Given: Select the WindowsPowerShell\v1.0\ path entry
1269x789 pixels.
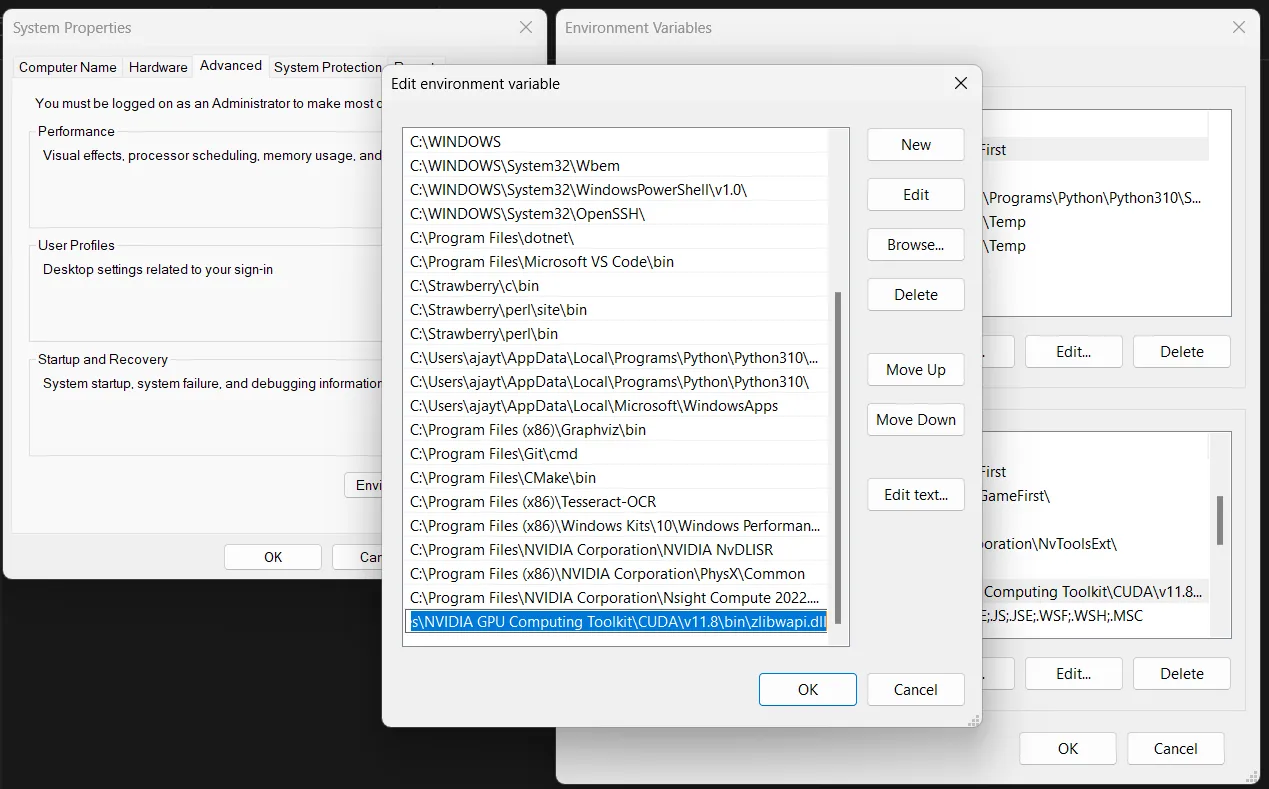Looking at the screenshot, I should coord(617,190).
